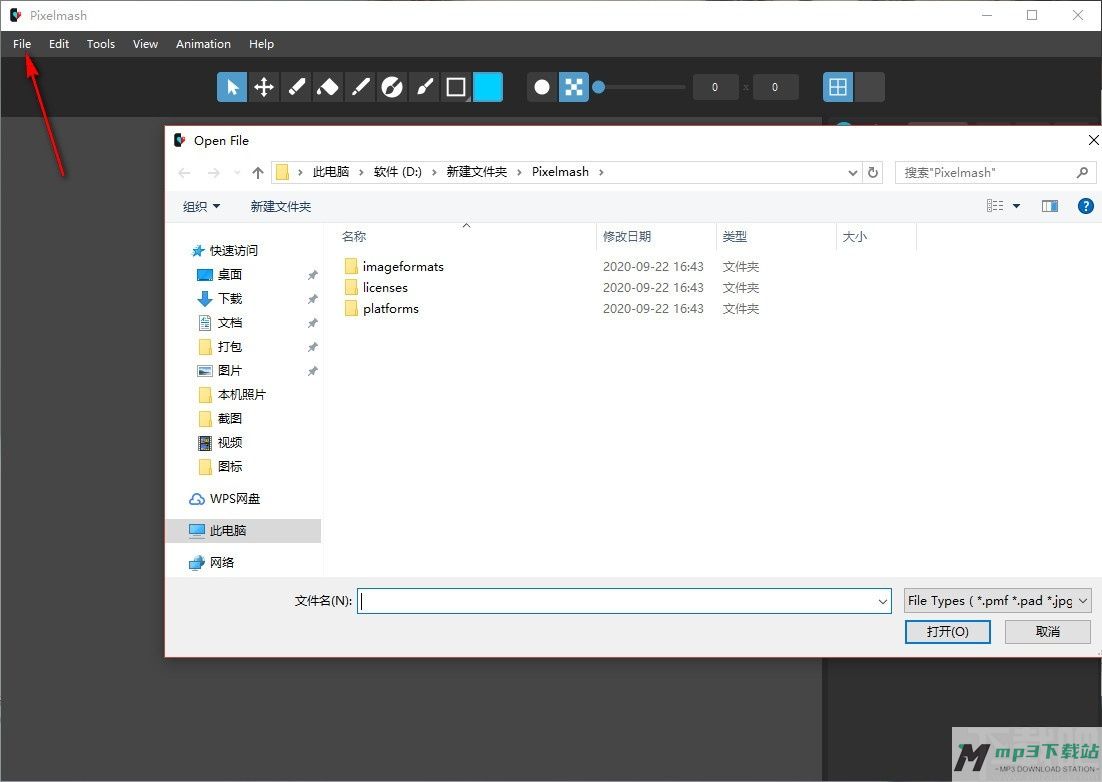Toggle the blank button beside grid view
The height and width of the screenshot is (782, 1102).
point(869,87)
